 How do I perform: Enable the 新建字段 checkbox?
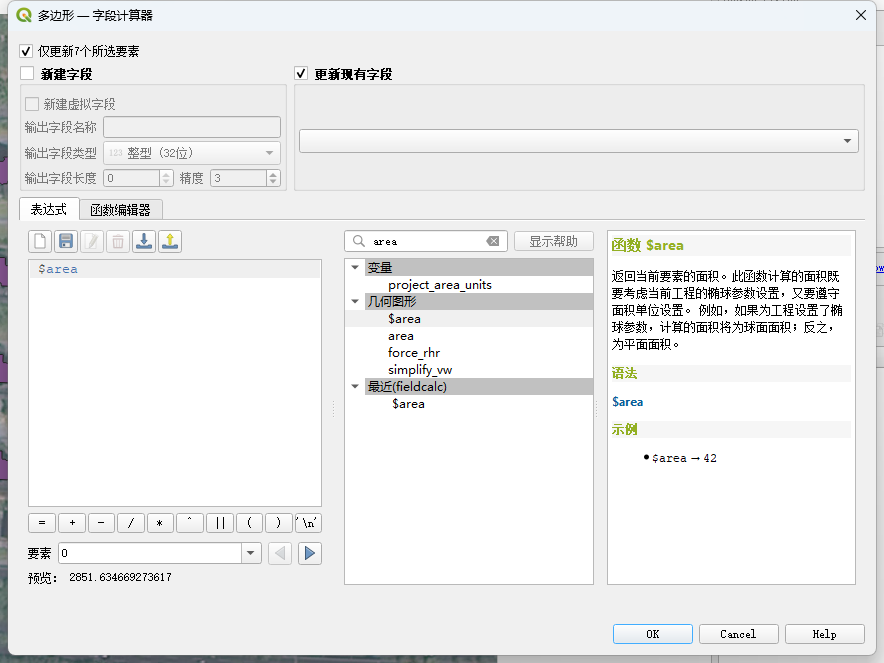tap(27, 74)
